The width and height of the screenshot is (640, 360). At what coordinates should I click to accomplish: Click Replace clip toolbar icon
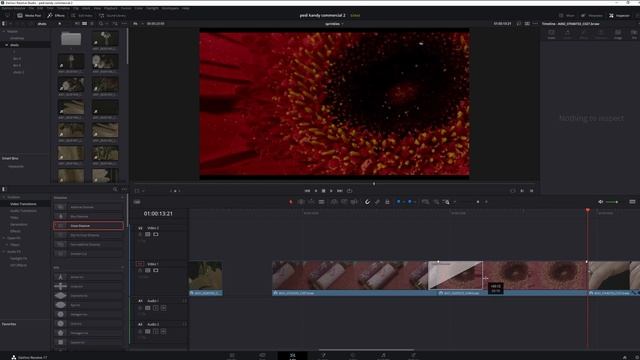[354, 202]
